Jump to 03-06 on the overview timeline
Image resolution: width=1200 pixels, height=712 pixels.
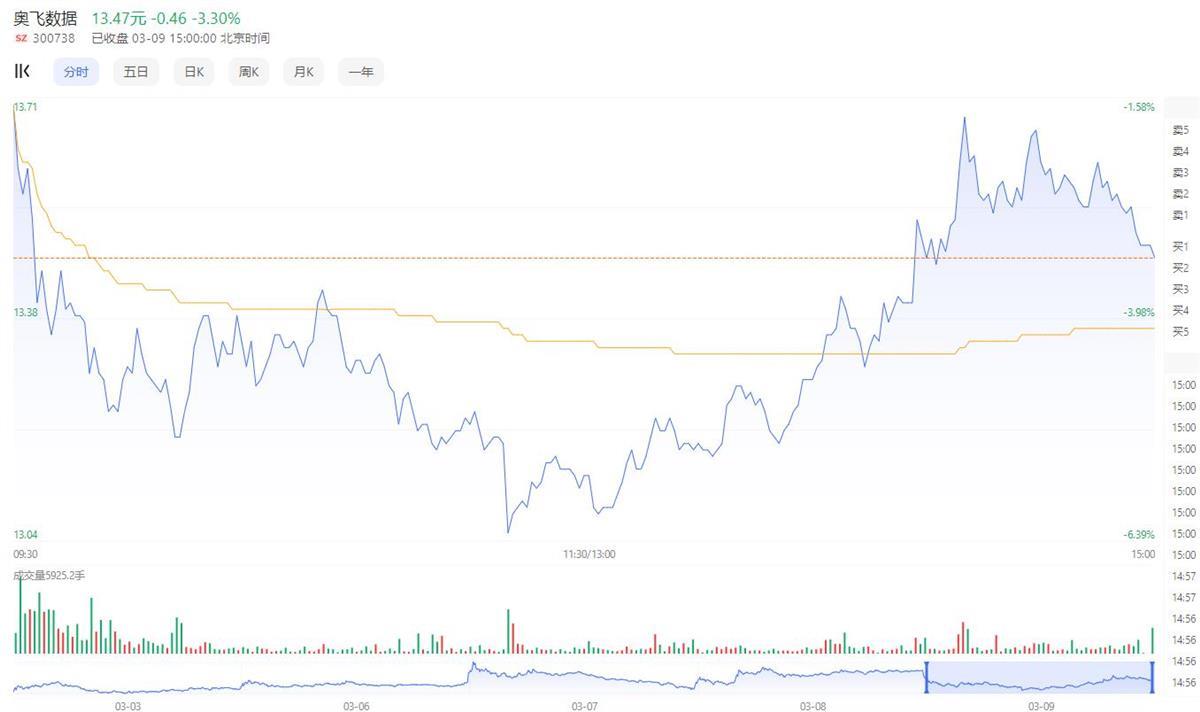coord(356,705)
